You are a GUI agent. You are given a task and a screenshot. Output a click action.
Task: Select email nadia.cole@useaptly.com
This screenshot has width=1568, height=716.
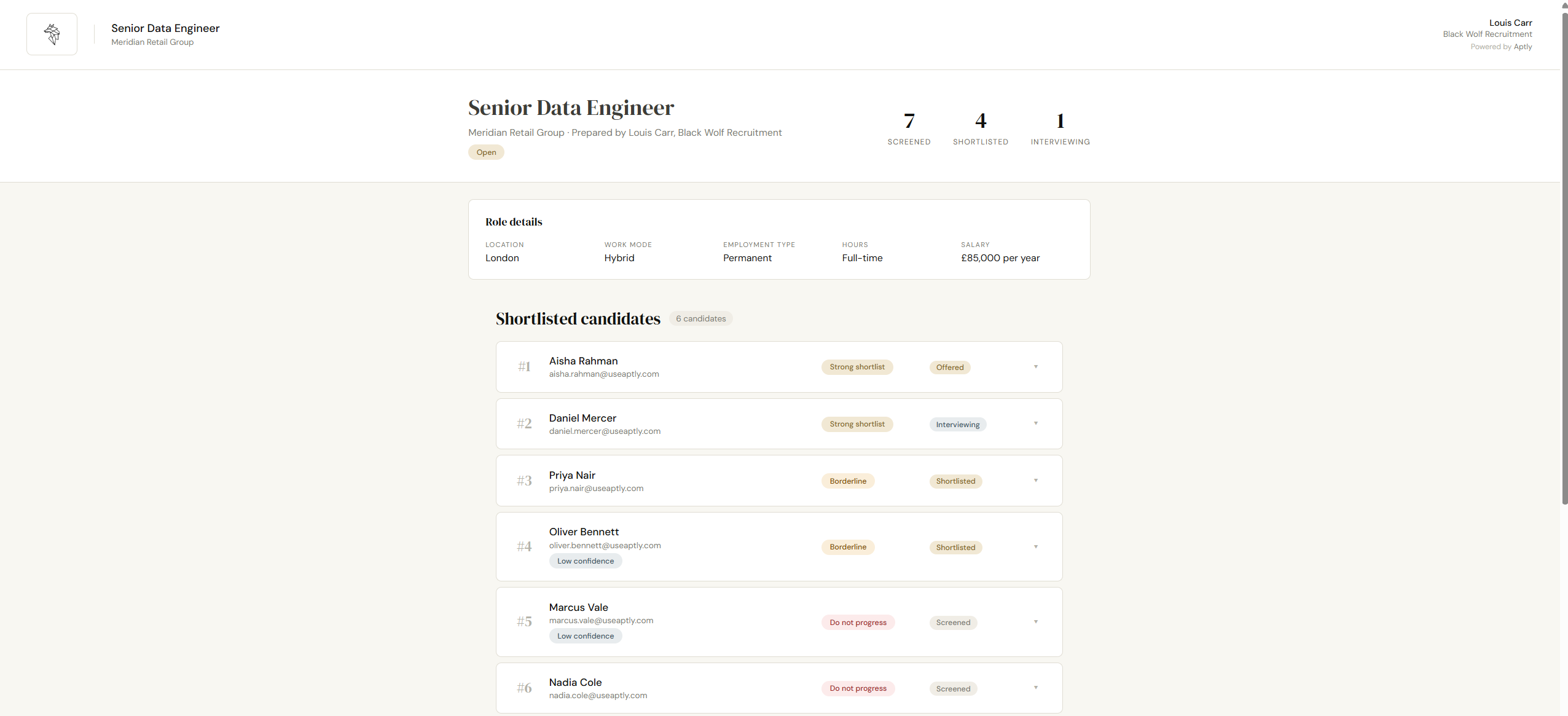(x=598, y=696)
